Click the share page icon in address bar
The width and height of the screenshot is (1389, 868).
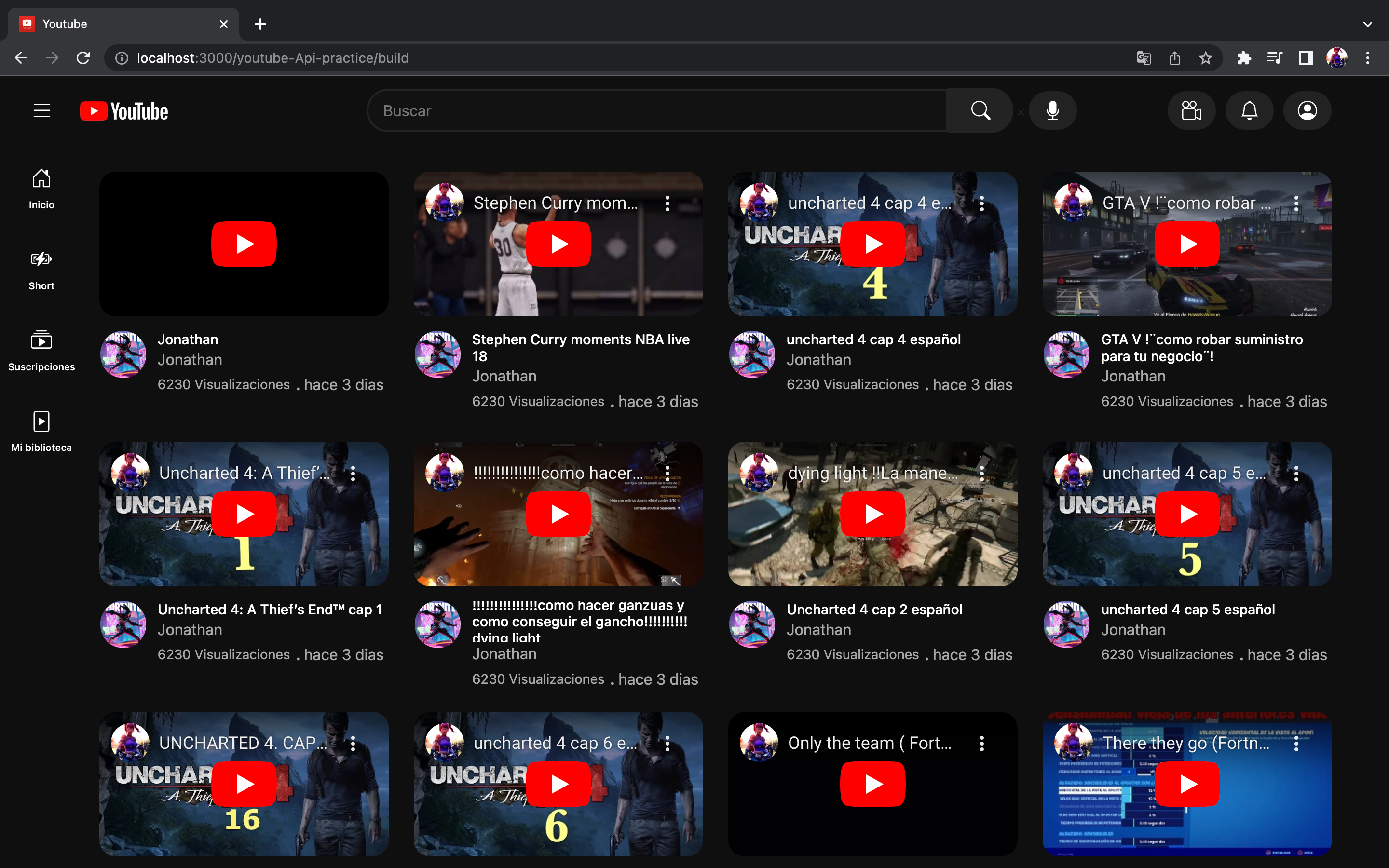[x=1174, y=58]
